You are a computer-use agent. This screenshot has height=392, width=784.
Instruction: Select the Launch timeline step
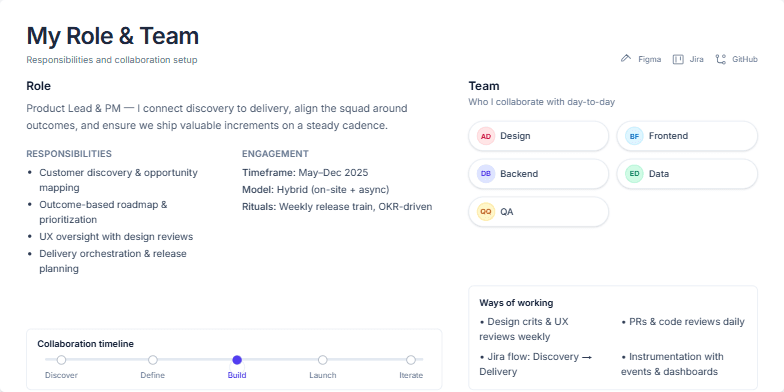tap(323, 360)
